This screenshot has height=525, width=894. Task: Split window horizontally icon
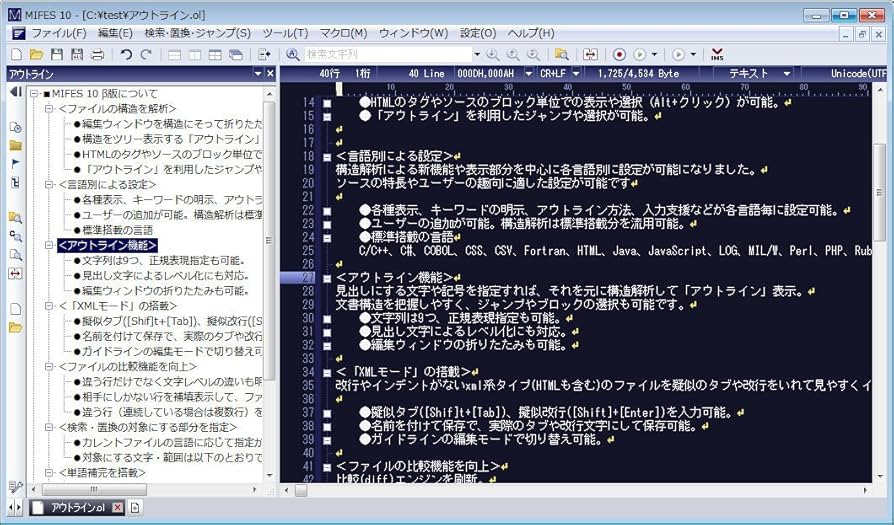pyautogui.click(x=174, y=55)
